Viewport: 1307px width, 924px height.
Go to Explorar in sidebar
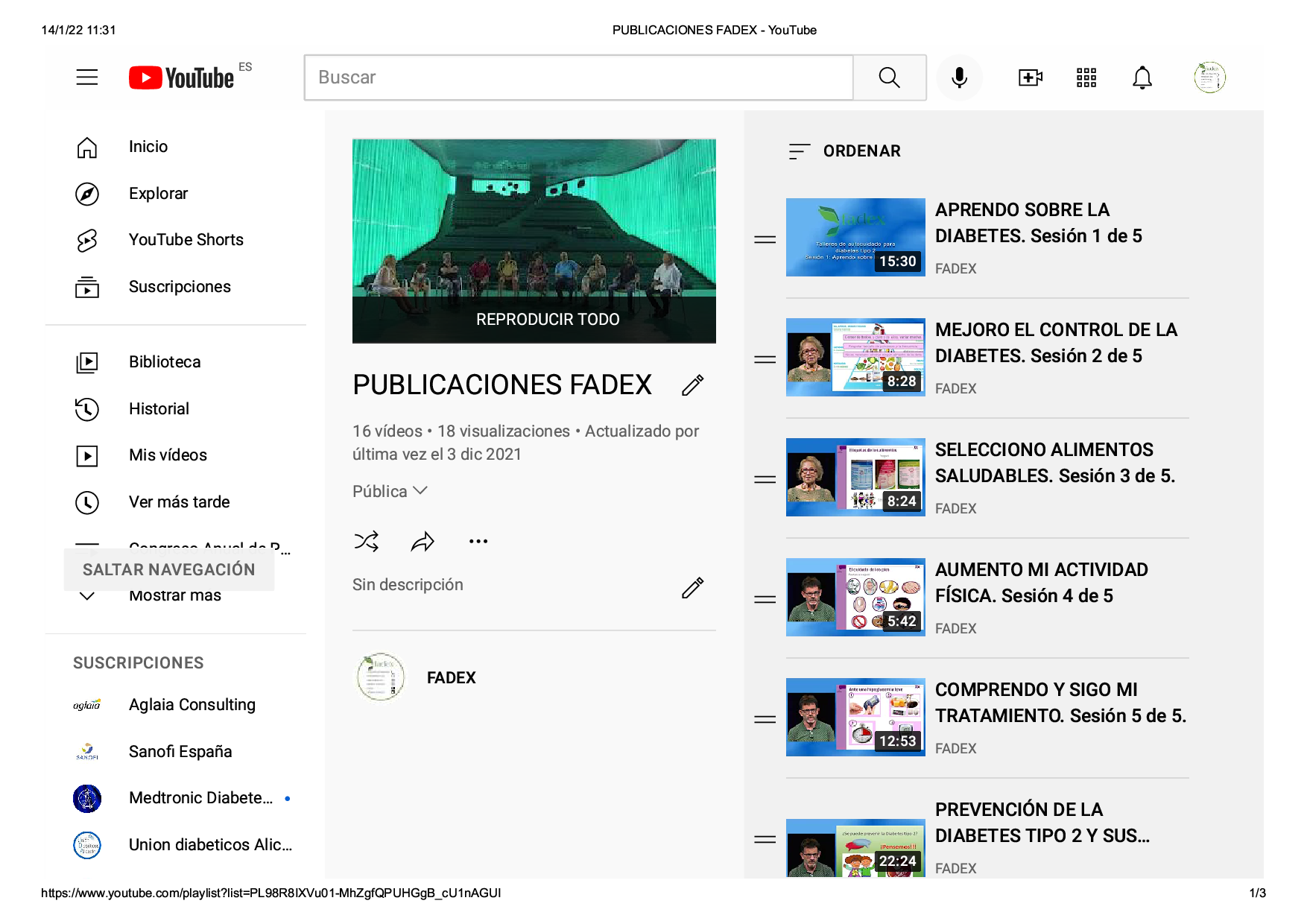(x=158, y=194)
